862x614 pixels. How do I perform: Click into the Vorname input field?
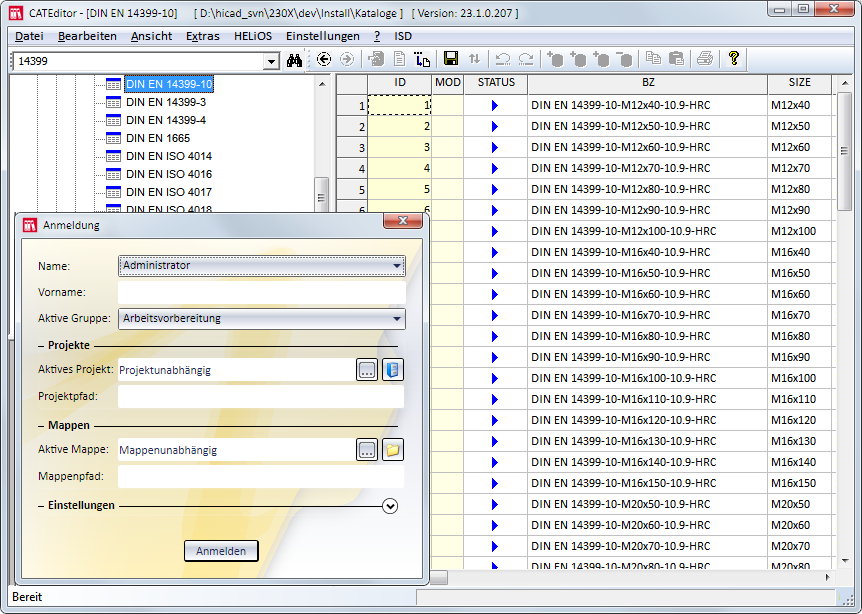pyautogui.click(x=261, y=293)
